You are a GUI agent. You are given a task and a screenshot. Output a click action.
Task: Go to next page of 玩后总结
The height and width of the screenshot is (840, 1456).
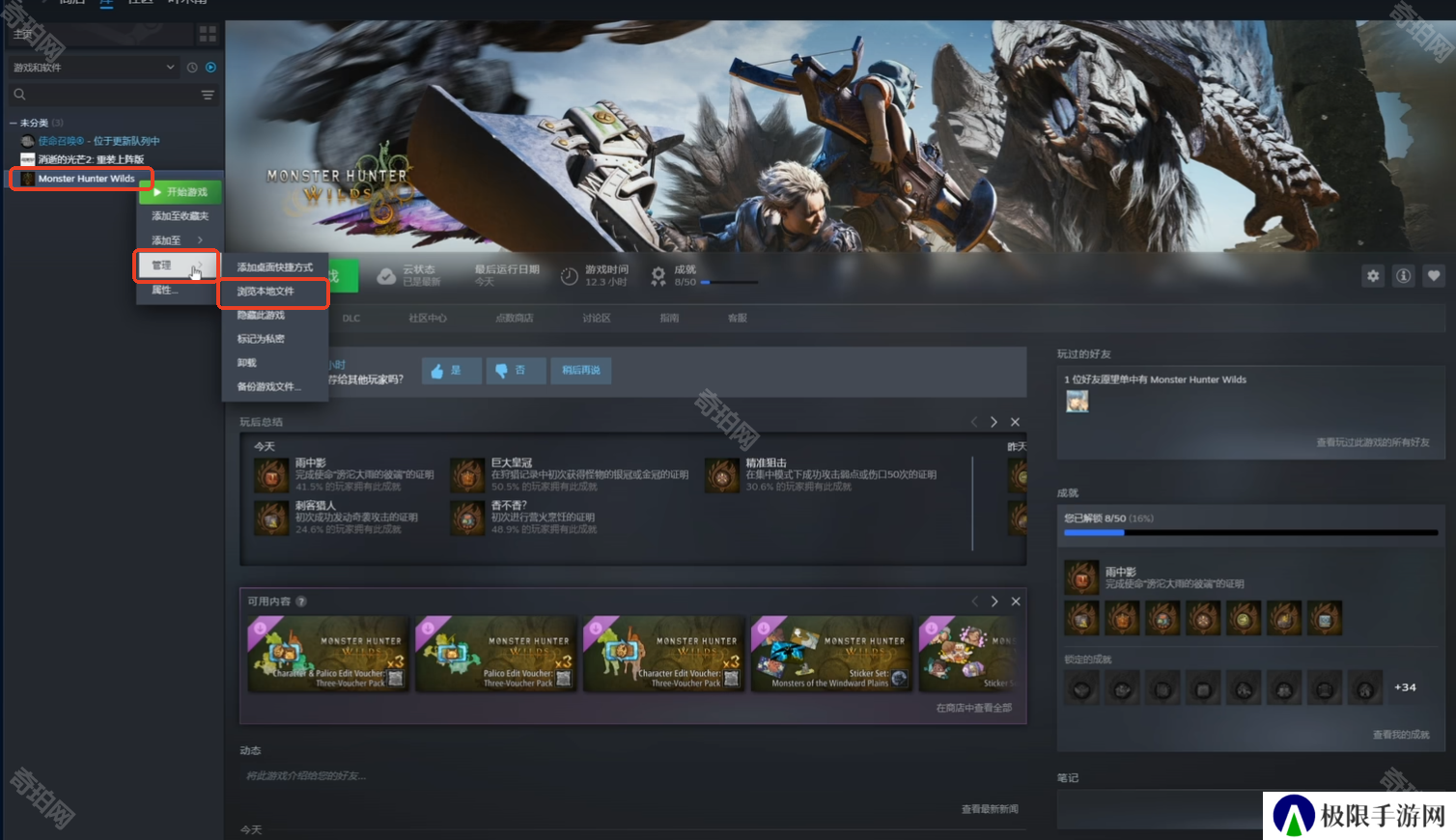pyautogui.click(x=994, y=422)
